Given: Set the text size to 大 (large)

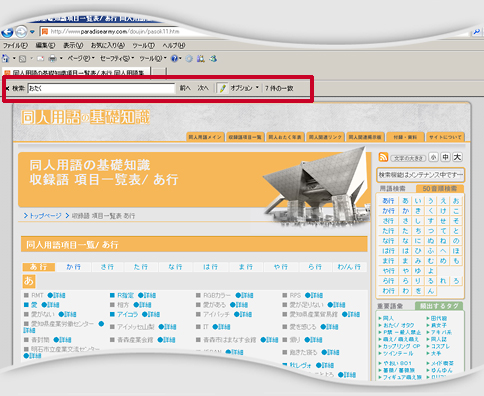Looking at the screenshot, I should [457, 157].
